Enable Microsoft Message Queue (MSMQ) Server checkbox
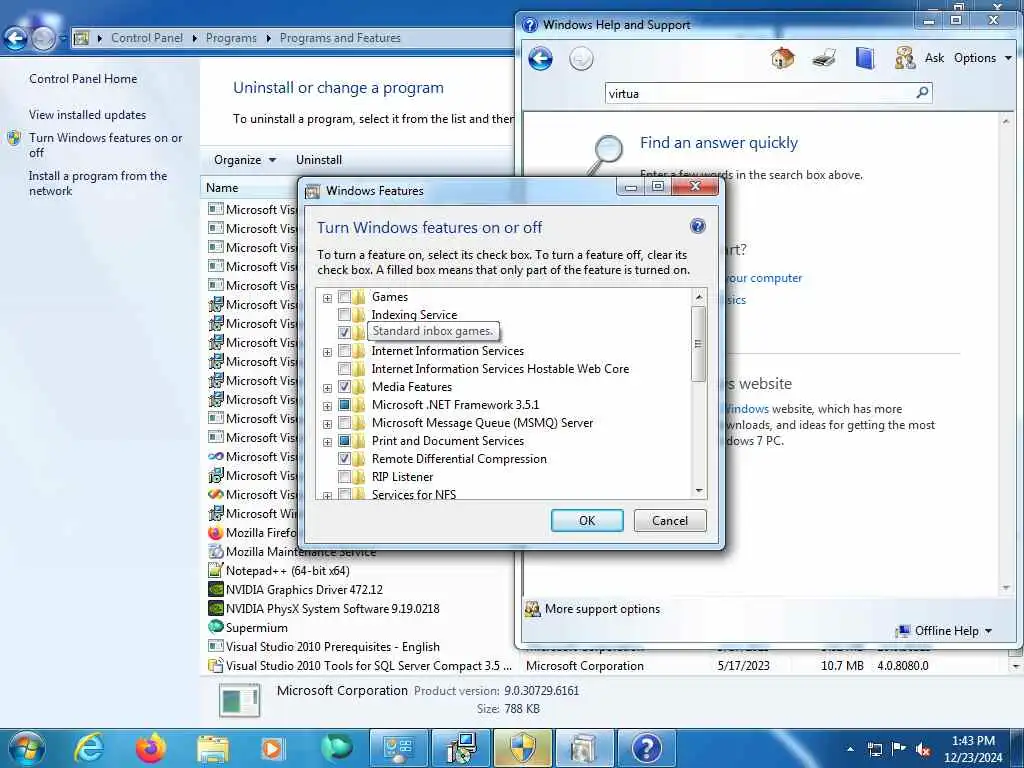The image size is (1024, 768). point(344,423)
